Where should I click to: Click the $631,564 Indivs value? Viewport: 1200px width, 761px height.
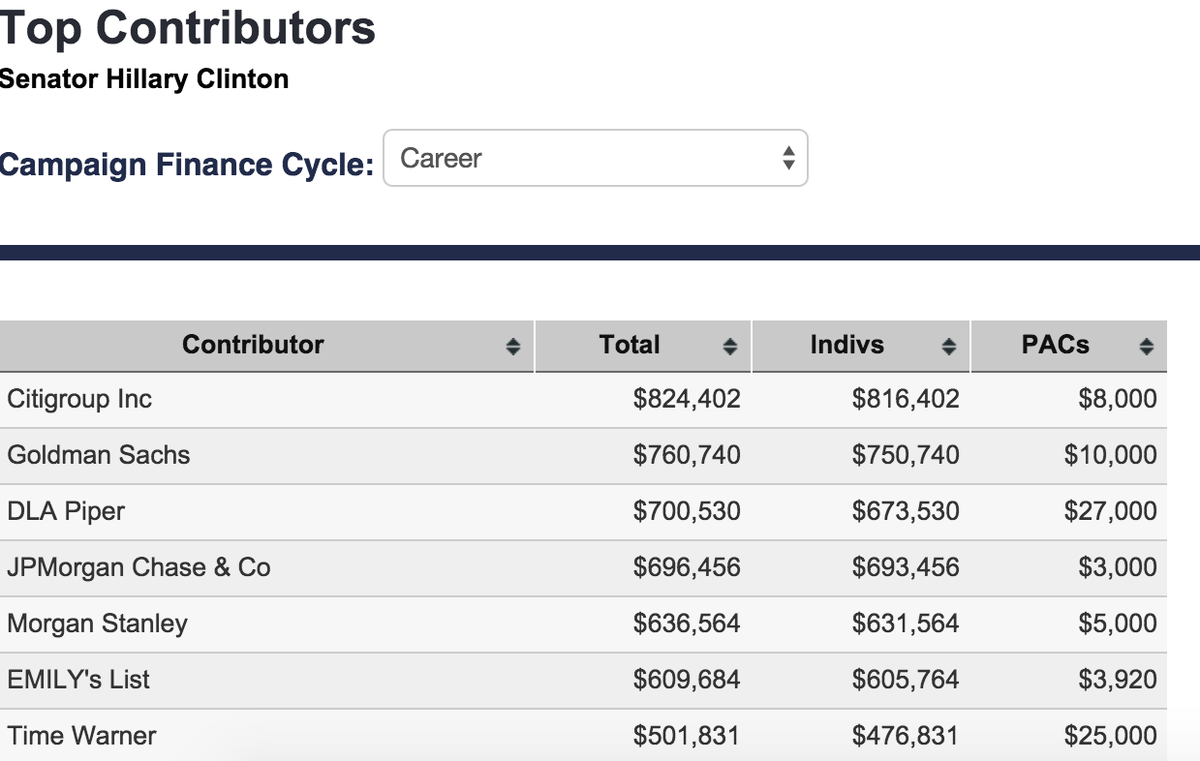(905, 623)
